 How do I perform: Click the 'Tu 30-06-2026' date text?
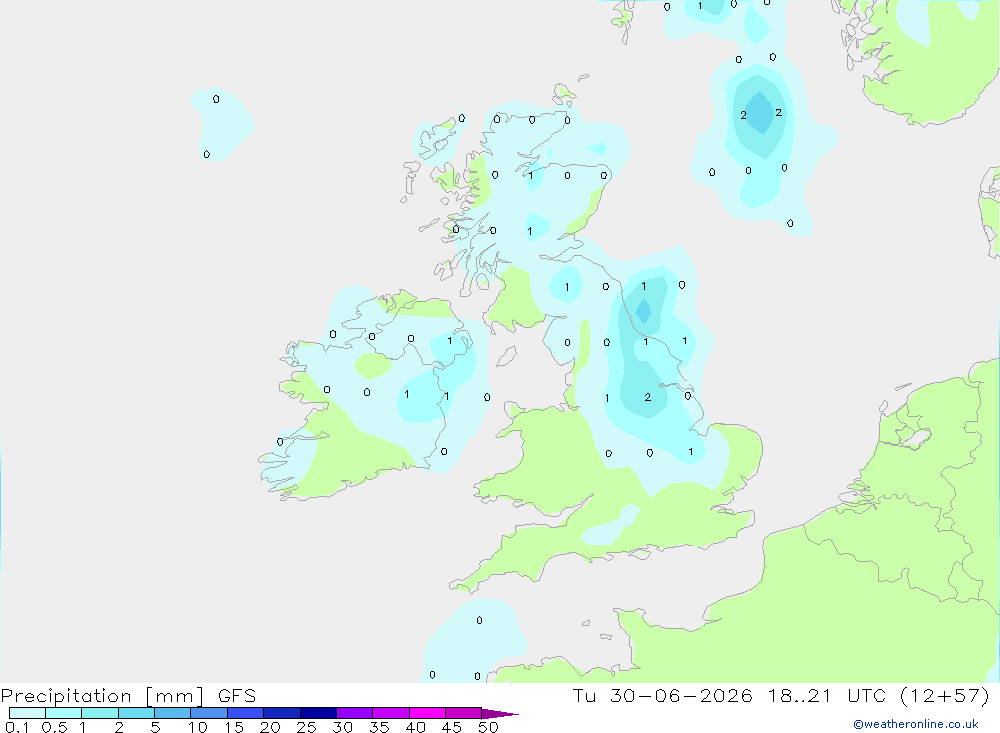pyautogui.click(x=662, y=695)
